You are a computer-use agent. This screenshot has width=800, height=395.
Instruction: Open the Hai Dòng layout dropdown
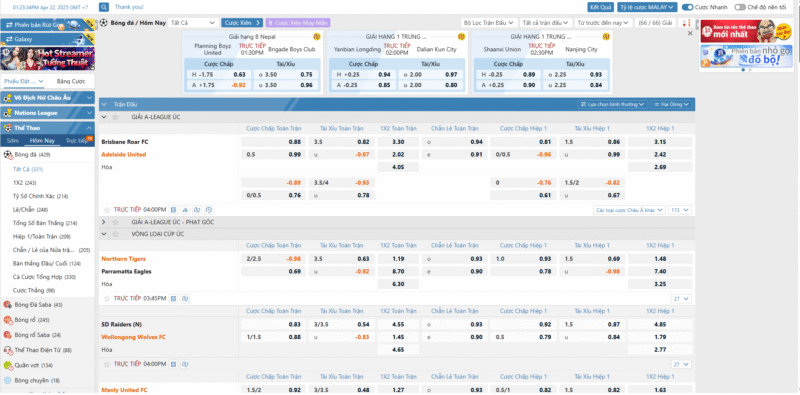(x=671, y=104)
